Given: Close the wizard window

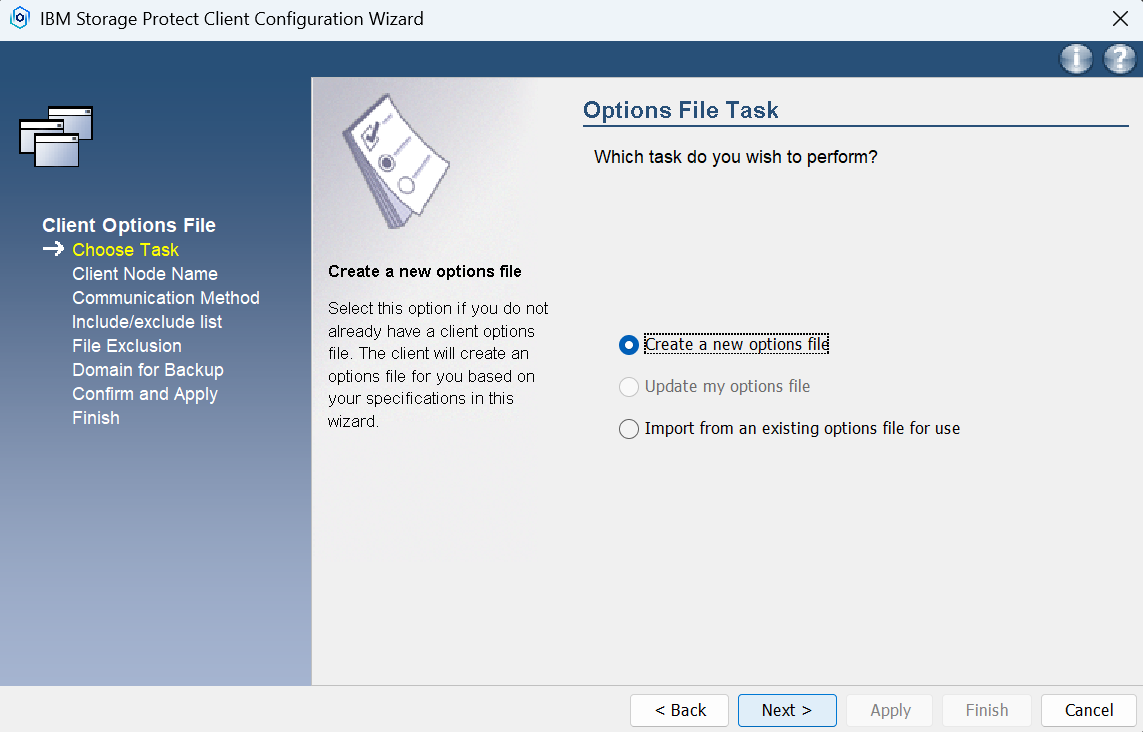Looking at the screenshot, I should coord(1120,19).
